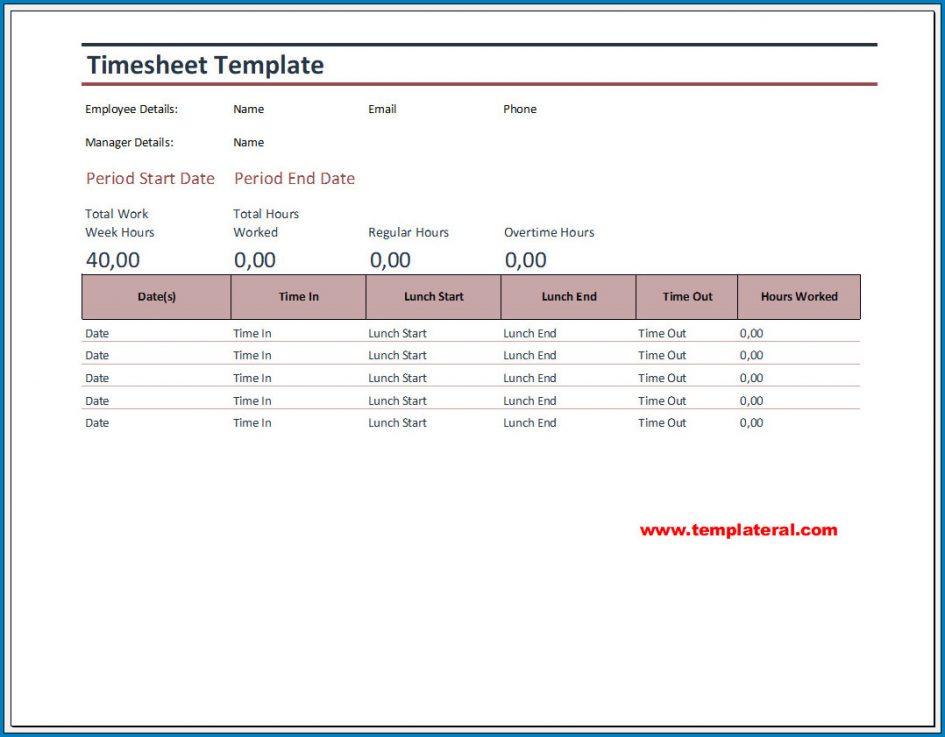Click the Time In column header
Image resolution: width=945 pixels, height=737 pixels.
[298, 297]
